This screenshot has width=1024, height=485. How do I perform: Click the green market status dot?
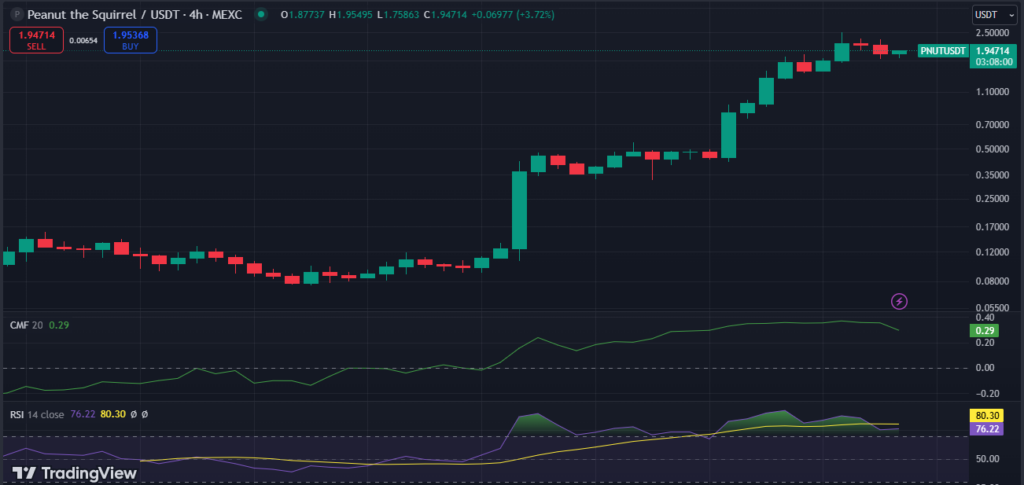pos(261,14)
